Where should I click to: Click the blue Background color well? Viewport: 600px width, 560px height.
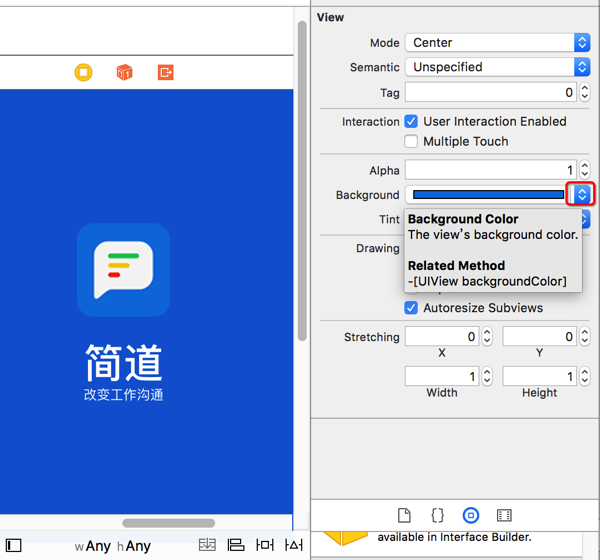click(488, 194)
